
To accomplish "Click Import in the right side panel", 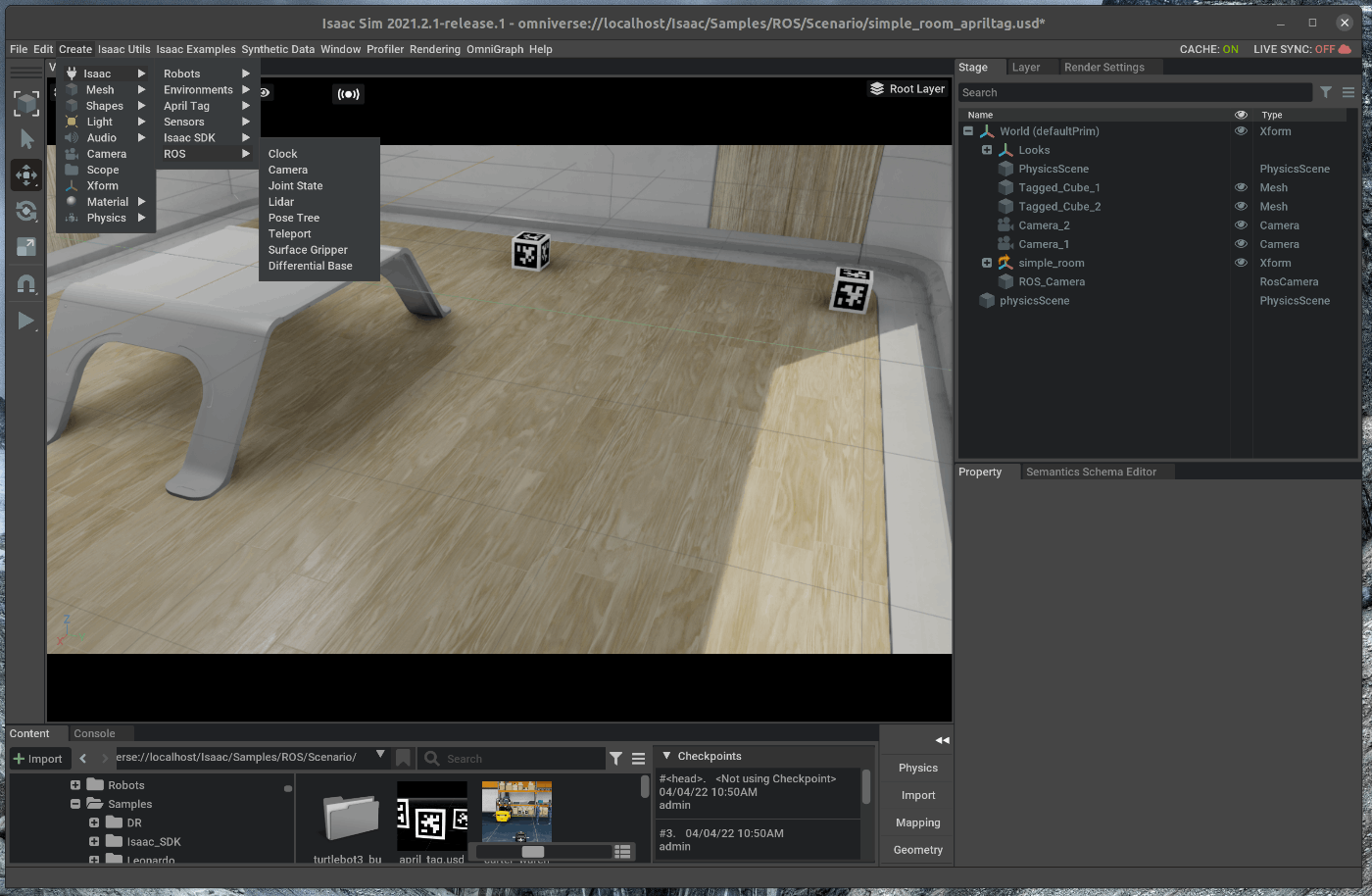I will (918, 795).
